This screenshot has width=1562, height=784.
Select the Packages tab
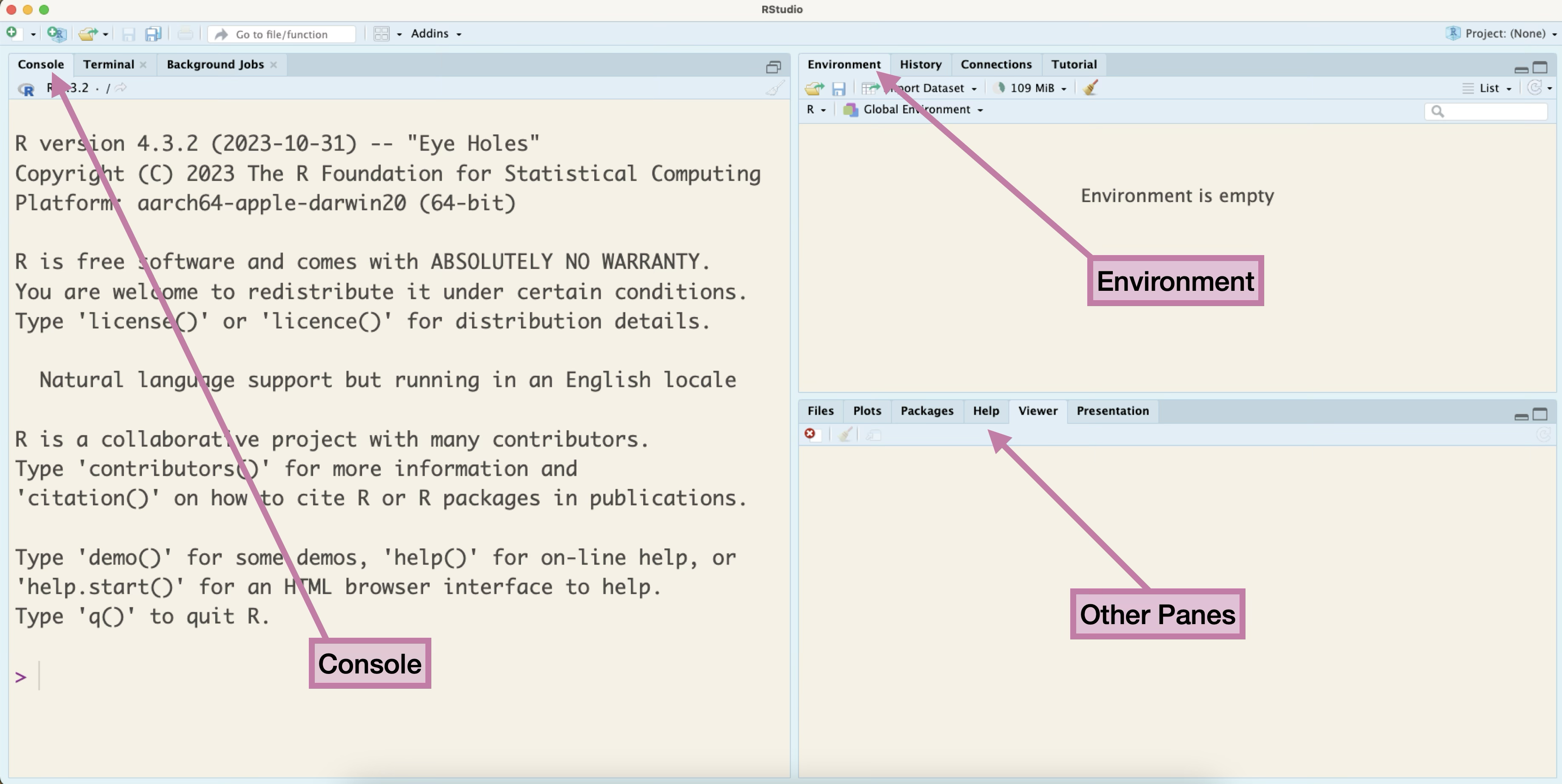[926, 412]
